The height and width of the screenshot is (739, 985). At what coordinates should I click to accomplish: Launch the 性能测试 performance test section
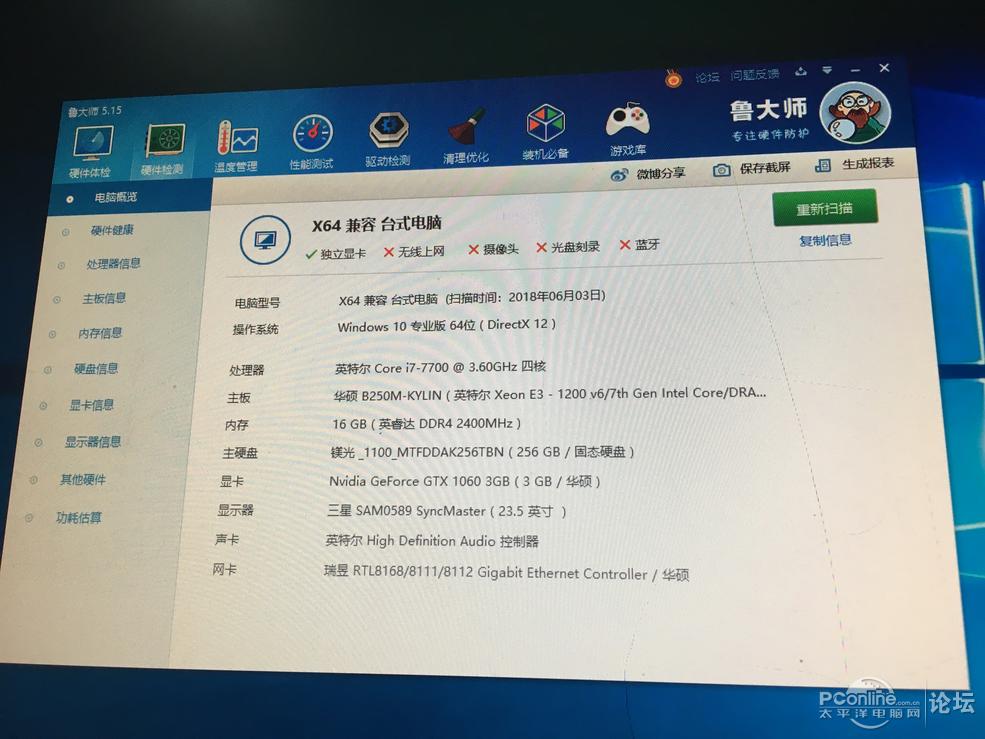click(x=312, y=142)
